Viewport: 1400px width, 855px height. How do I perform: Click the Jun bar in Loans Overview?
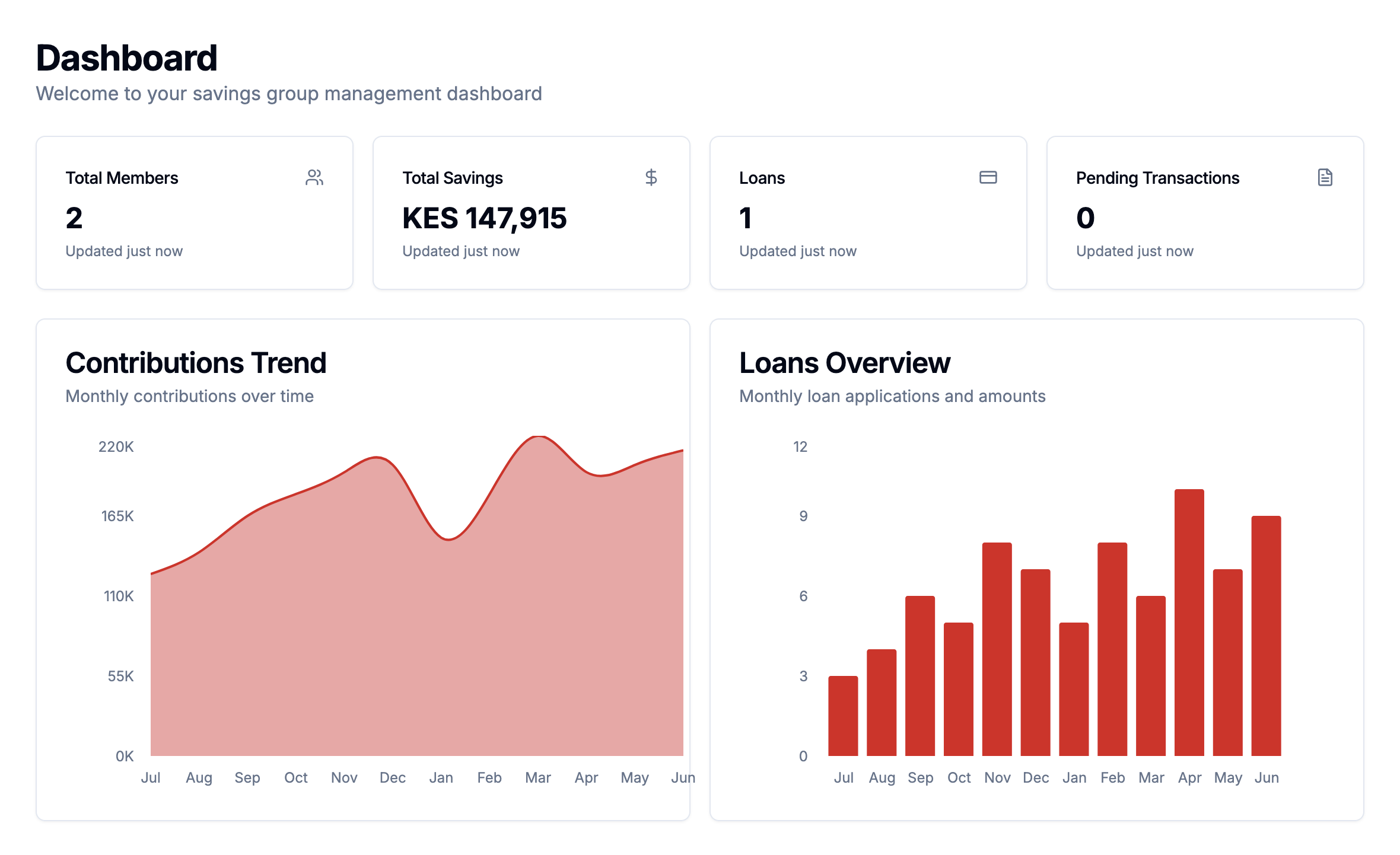coord(1266,636)
